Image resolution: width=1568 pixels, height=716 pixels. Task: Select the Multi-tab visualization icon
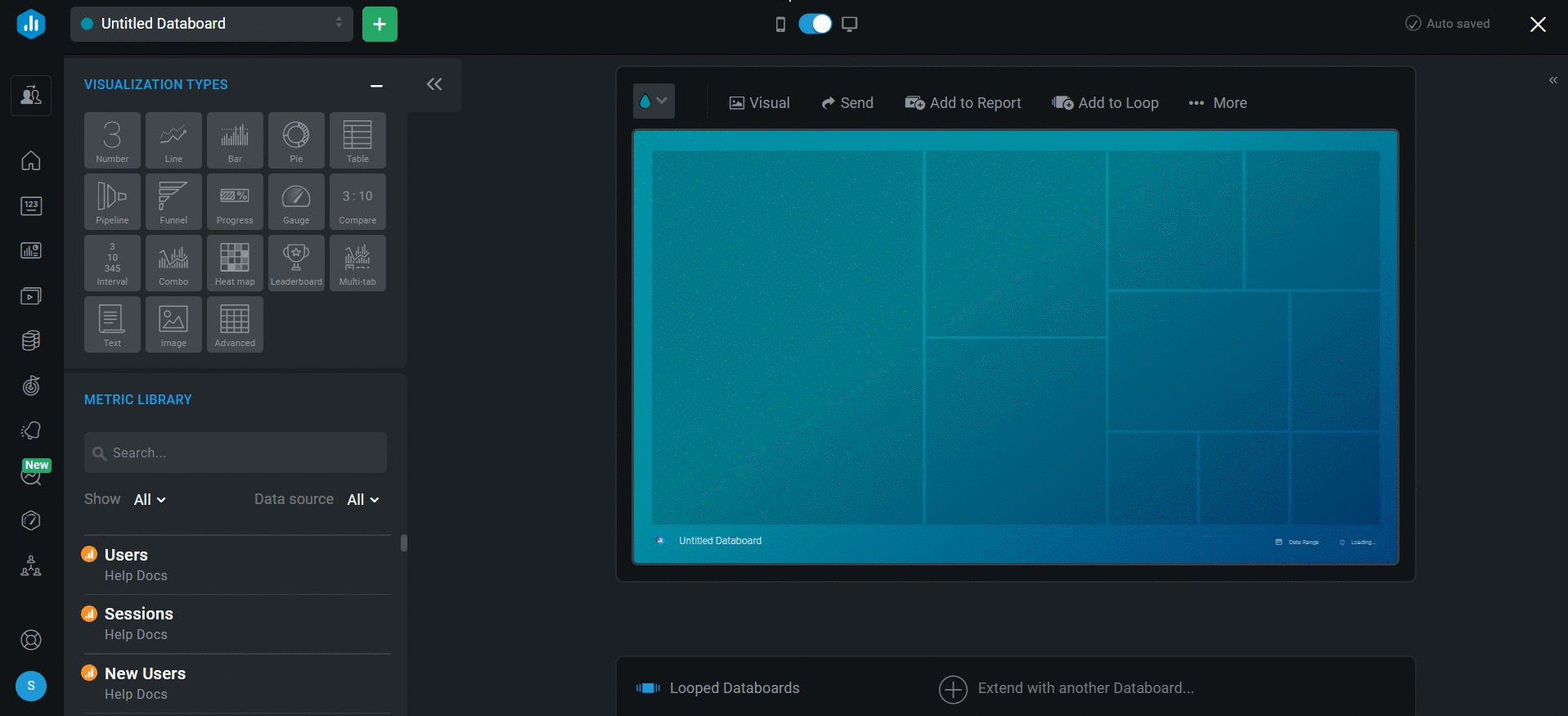(357, 263)
